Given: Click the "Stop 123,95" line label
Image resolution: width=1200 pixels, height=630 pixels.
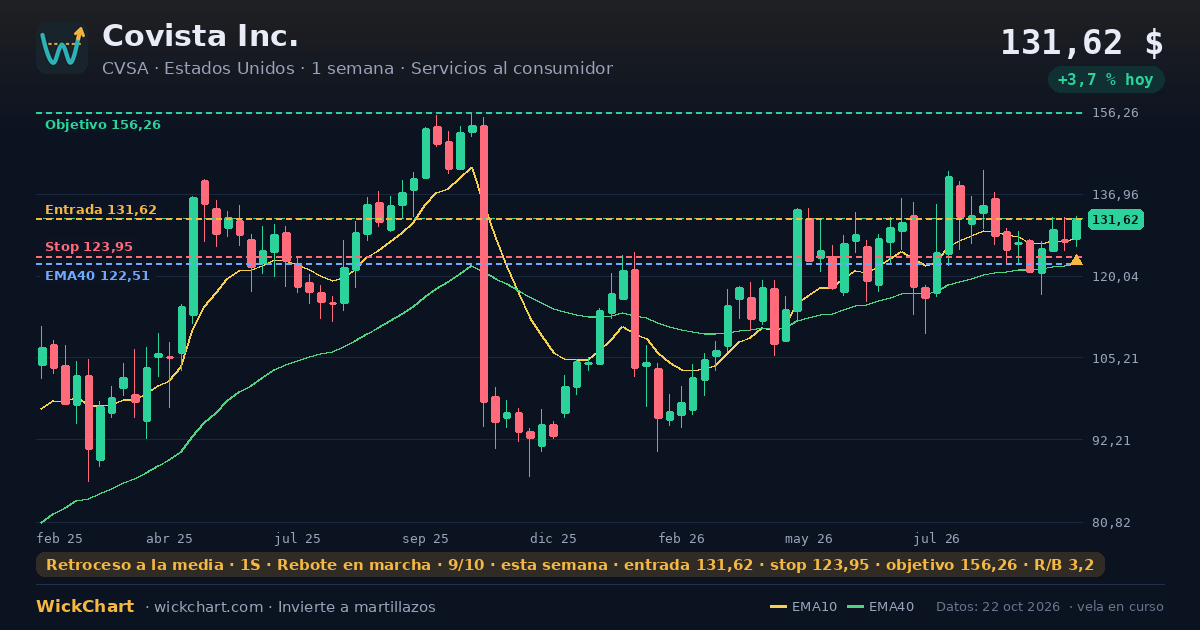Looking at the screenshot, I should [x=89, y=247].
